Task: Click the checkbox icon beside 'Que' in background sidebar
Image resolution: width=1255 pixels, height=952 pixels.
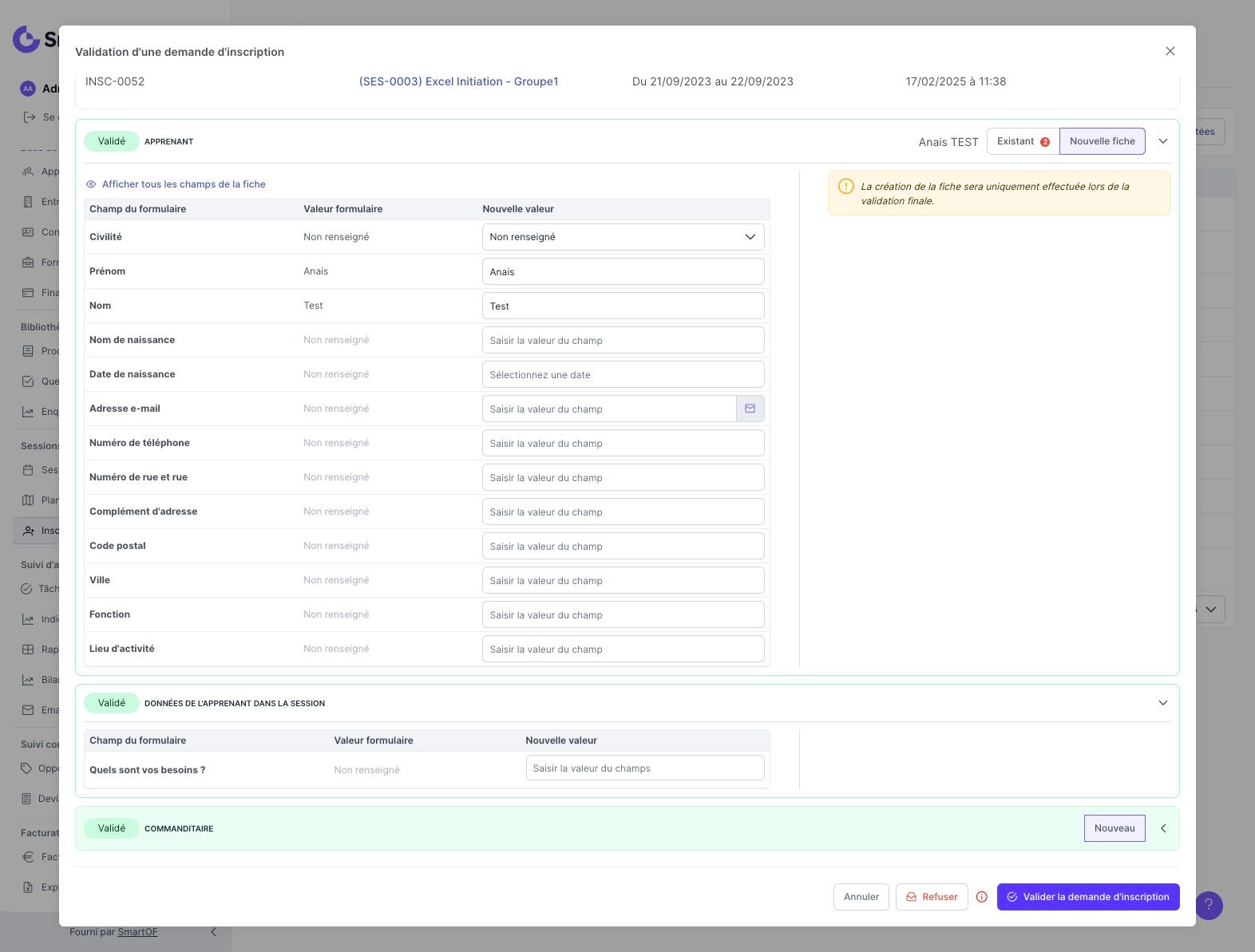Action: click(x=28, y=381)
